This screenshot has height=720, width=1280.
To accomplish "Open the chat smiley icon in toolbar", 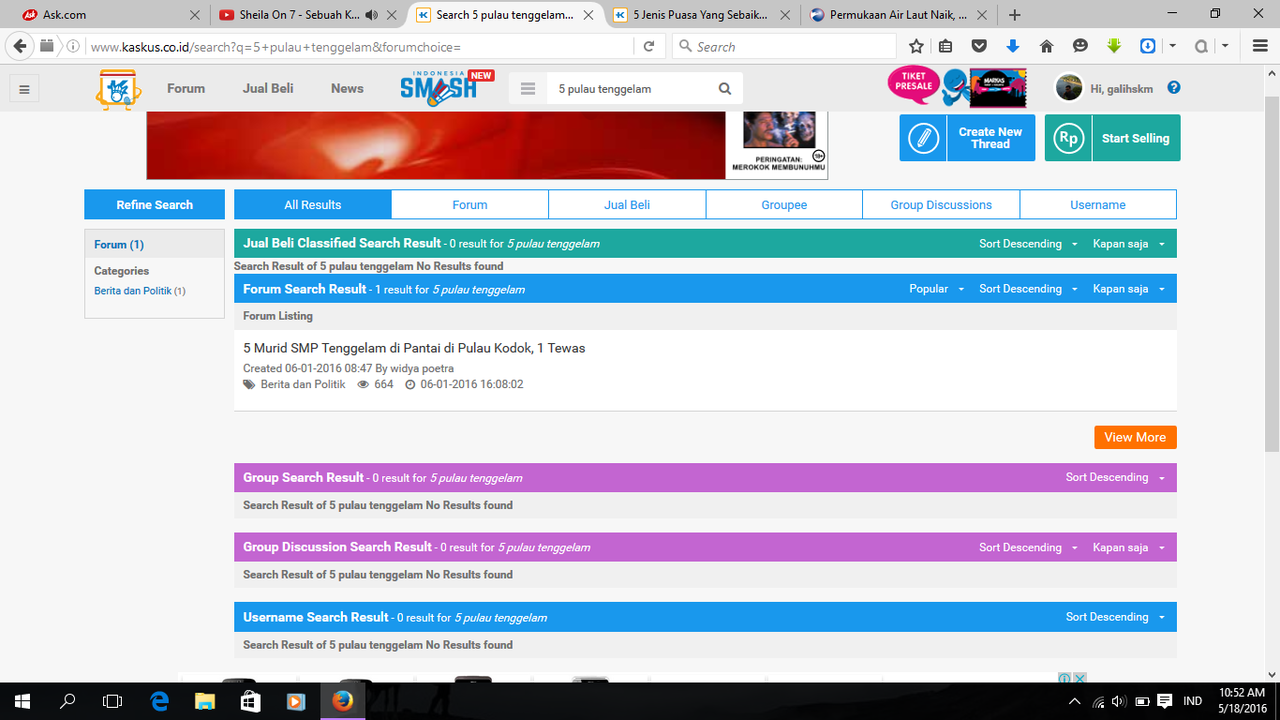I will tap(1080, 46).
